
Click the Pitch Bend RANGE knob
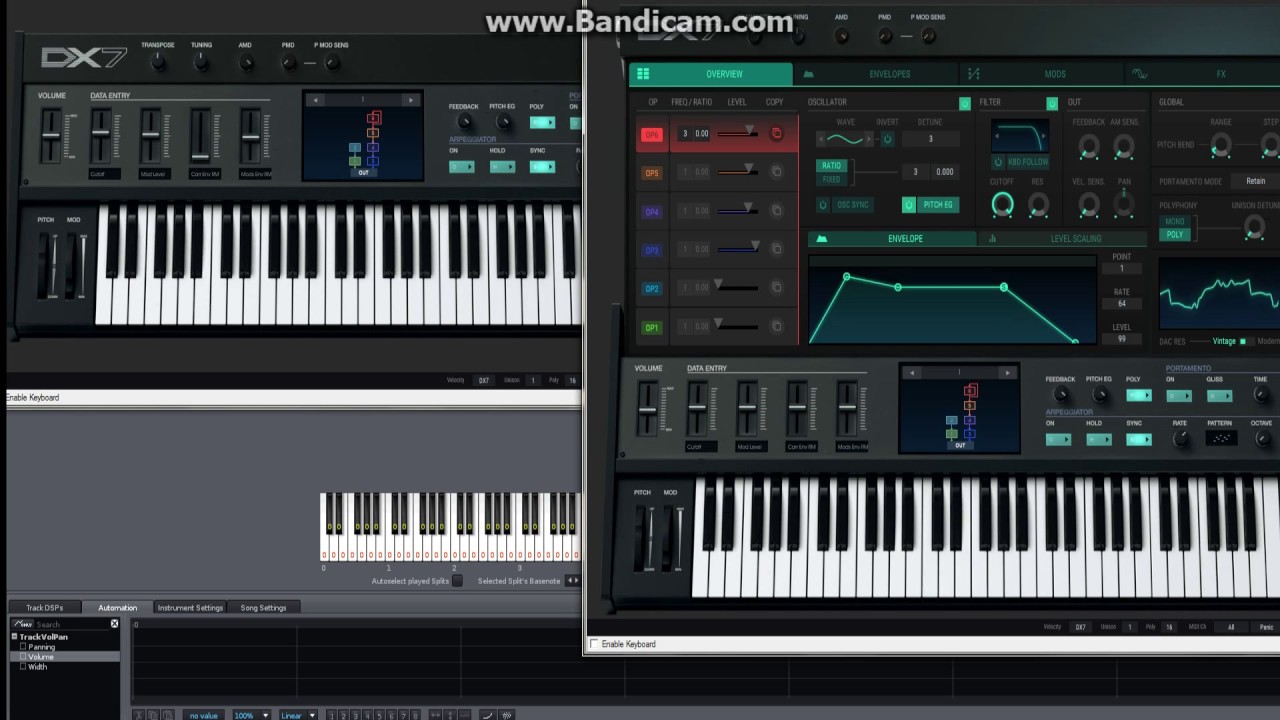tap(1220, 147)
